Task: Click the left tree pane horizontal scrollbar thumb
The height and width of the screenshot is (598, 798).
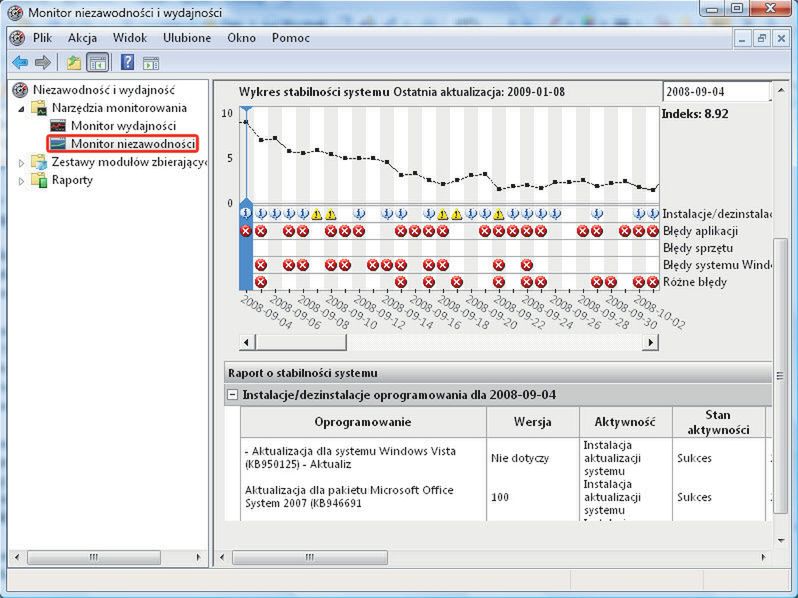Action: pyautogui.click(x=94, y=557)
